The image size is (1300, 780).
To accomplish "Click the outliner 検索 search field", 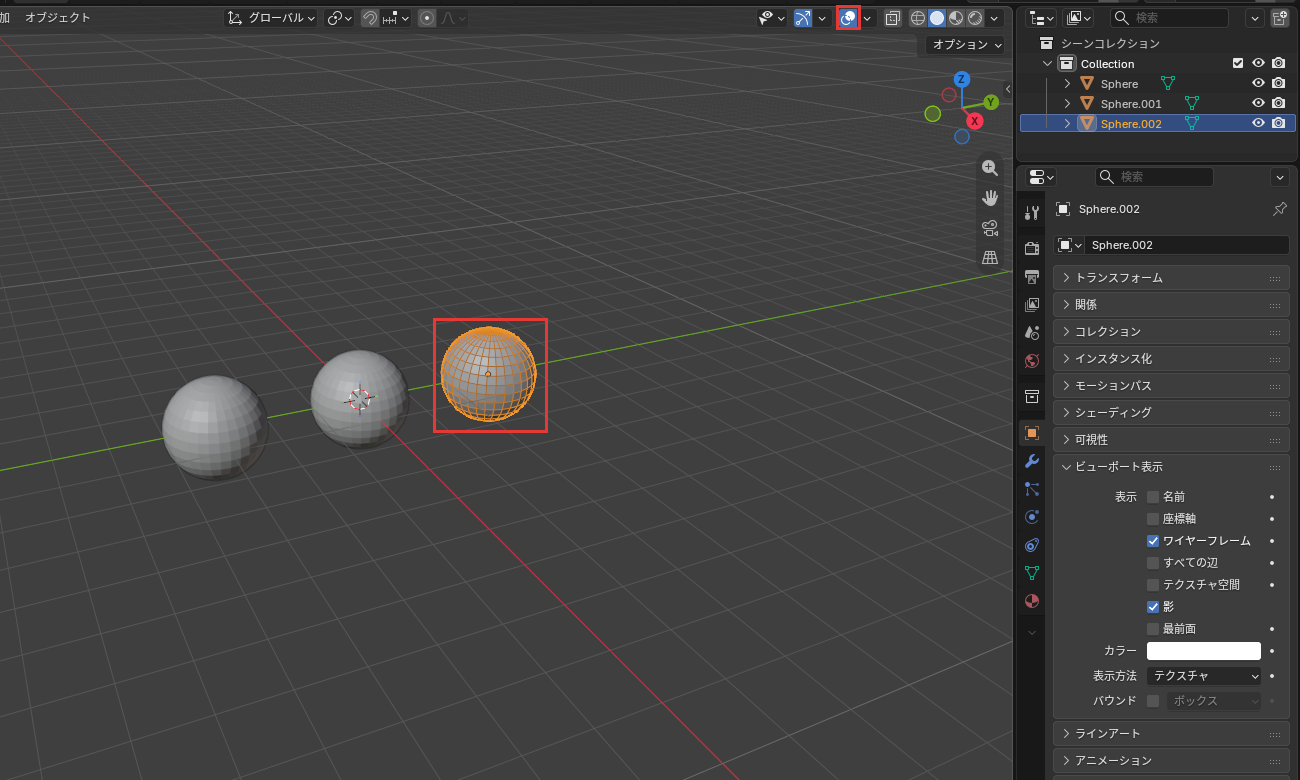I will click(1170, 18).
